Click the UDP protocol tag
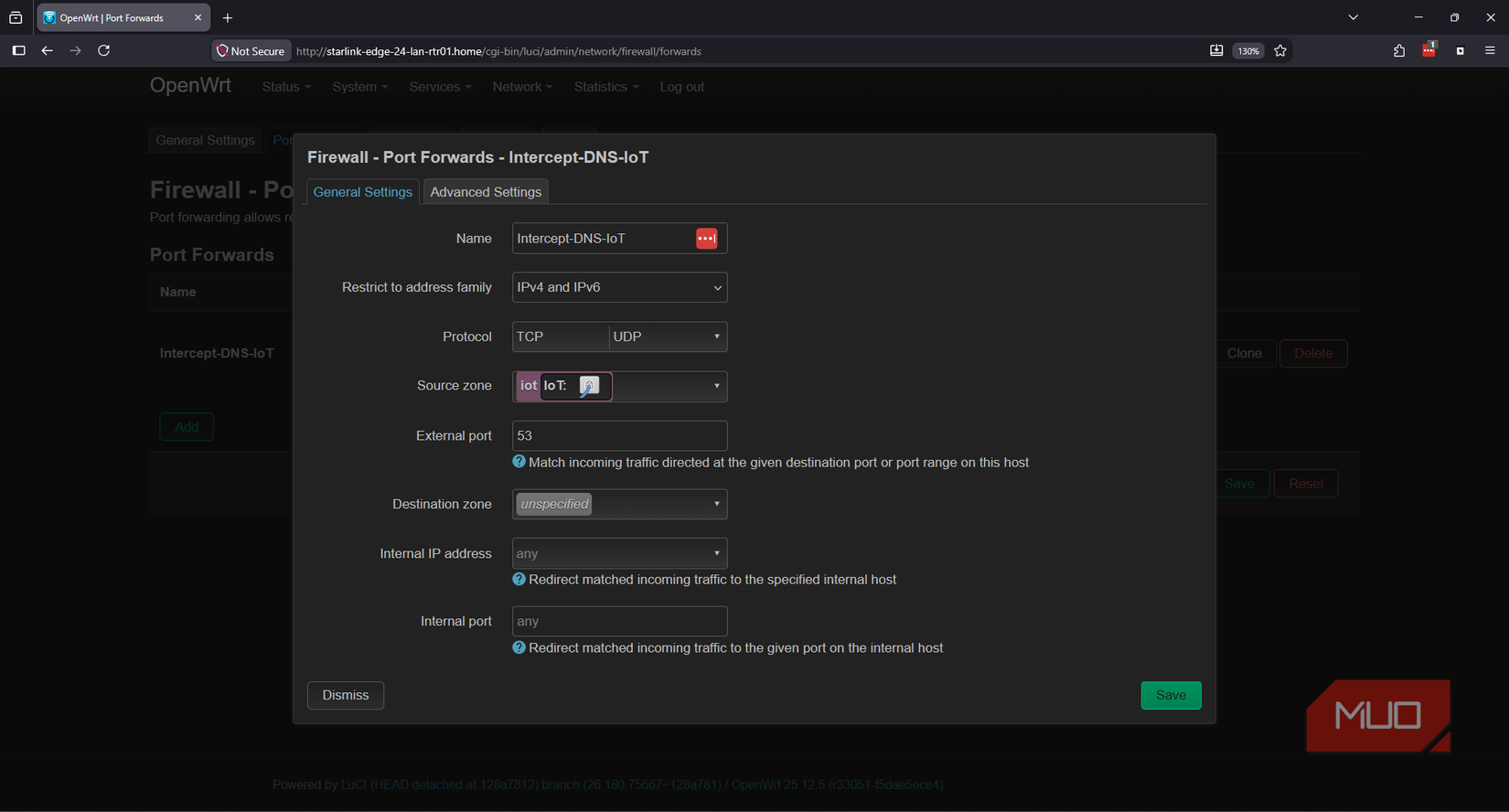Image resolution: width=1509 pixels, height=812 pixels. point(627,337)
